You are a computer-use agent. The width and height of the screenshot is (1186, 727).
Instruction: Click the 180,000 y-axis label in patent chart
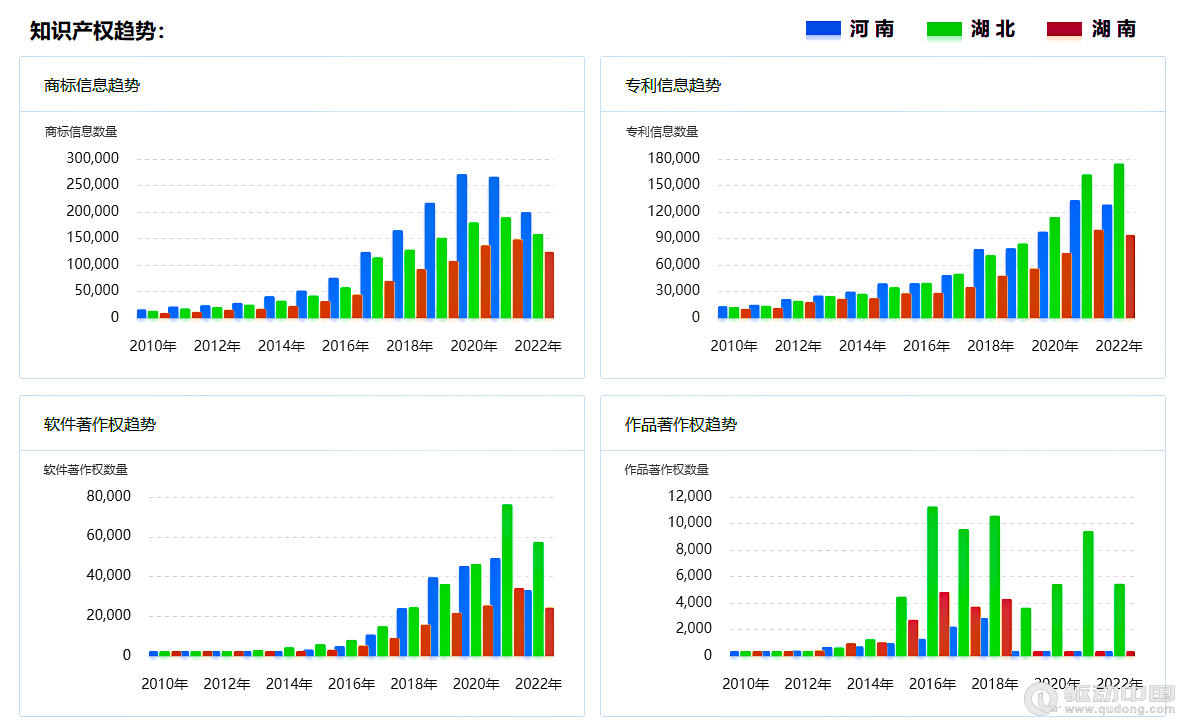pyautogui.click(x=674, y=158)
